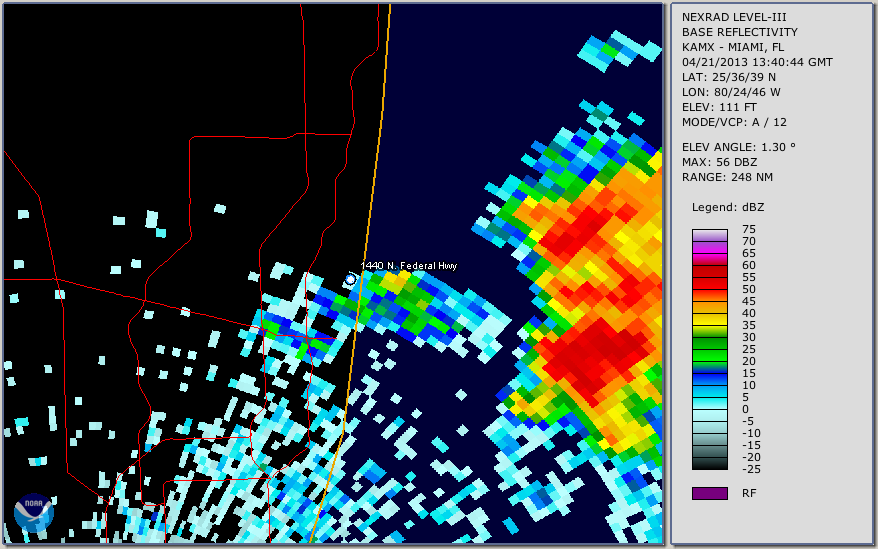The width and height of the screenshot is (878, 549).
Task: Click the '1440 N. Federal Hwy' map label
Action: (409, 266)
